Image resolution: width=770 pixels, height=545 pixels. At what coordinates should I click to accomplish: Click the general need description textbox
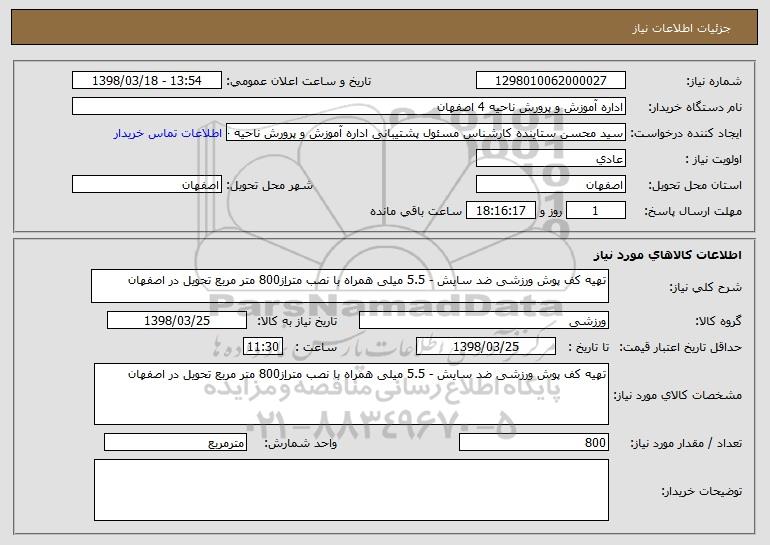[x=350, y=286]
